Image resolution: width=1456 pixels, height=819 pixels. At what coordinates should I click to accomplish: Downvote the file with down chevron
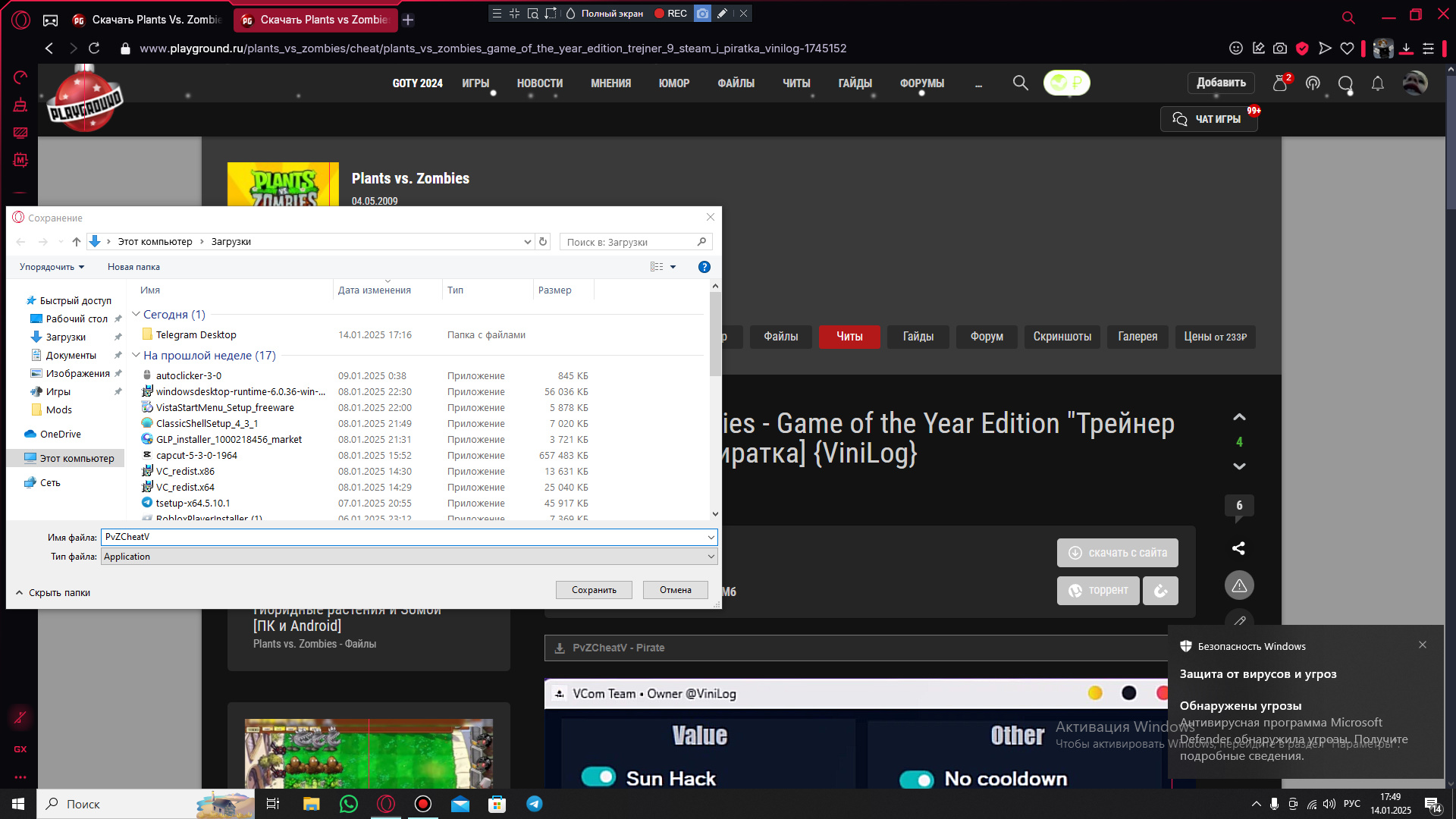[x=1239, y=466]
